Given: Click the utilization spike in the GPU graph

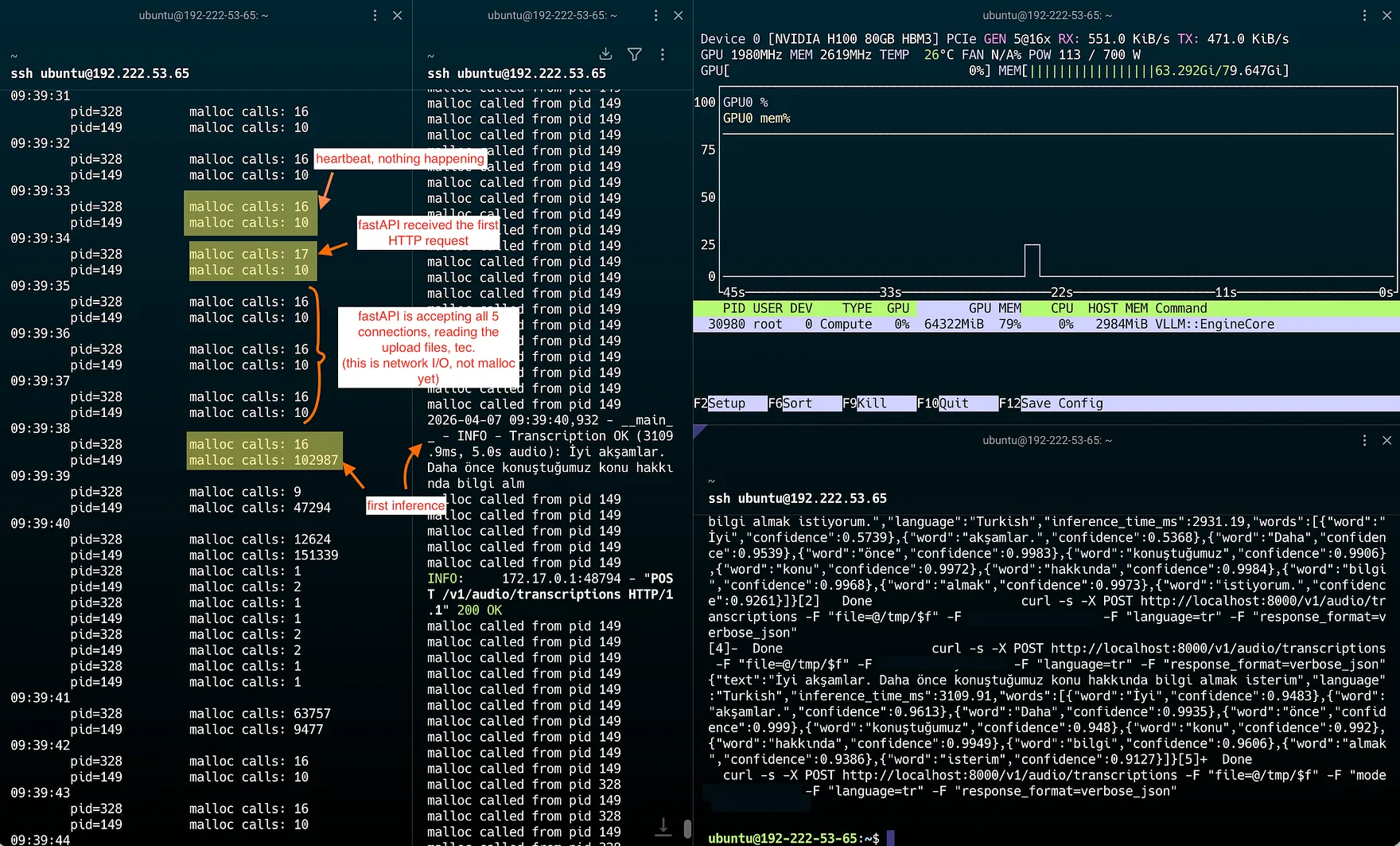Looking at the screenshot, I should click(x=1032, y=260).
